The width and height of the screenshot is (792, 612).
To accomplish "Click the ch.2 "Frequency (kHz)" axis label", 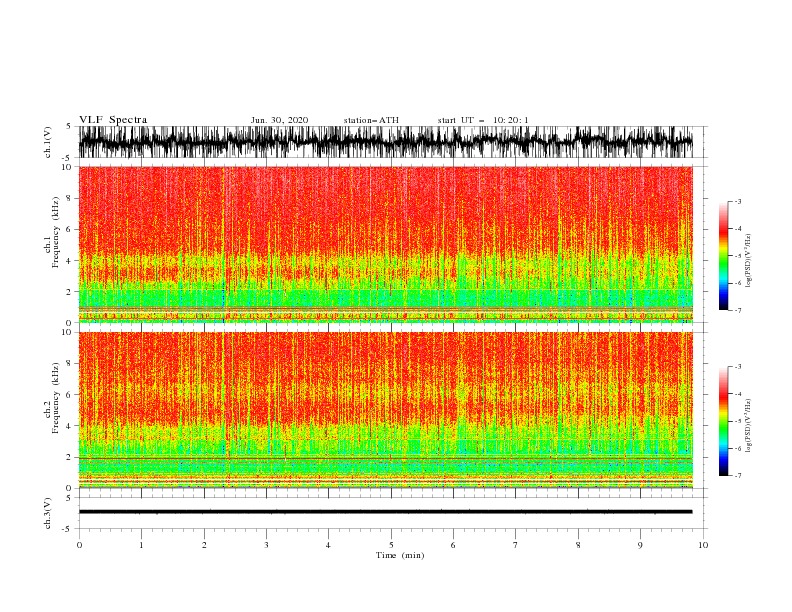I will (56, 398).
